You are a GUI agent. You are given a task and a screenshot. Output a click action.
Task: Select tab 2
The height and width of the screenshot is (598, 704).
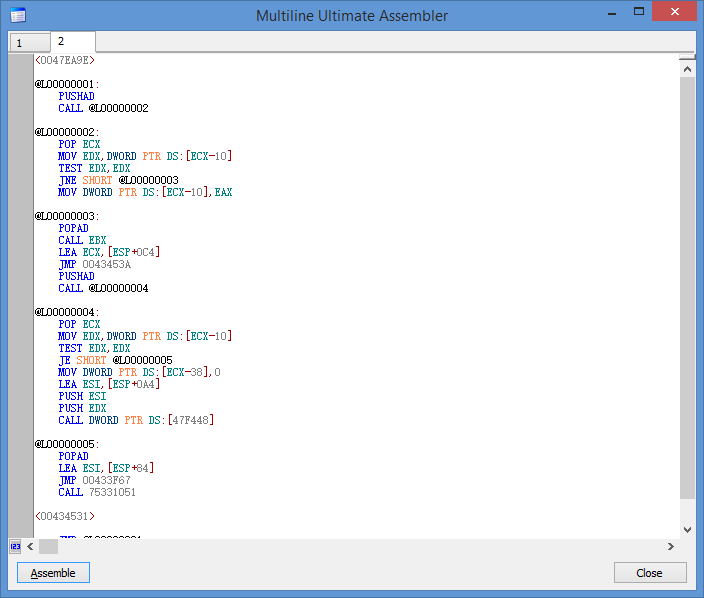pyautogui.click(x=73, y=42)
